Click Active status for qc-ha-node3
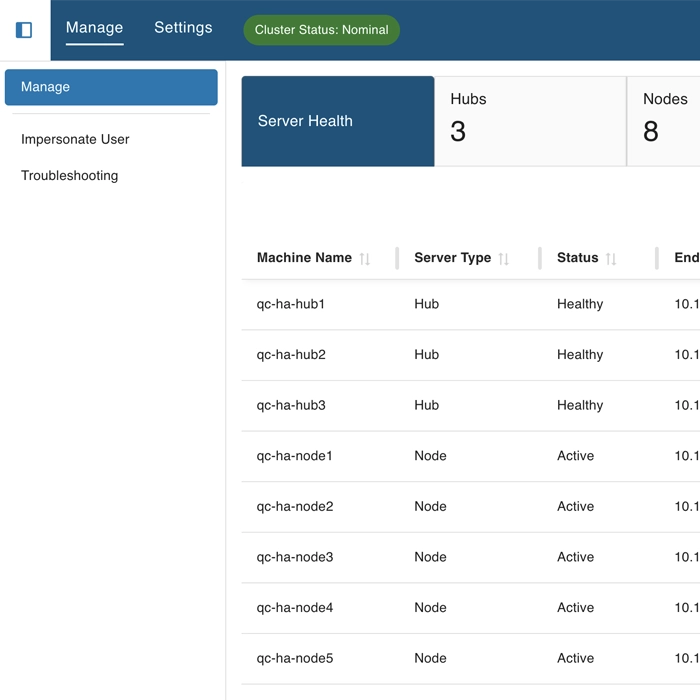Viewport: 700px width, 700px height. (x=575, y=557)
